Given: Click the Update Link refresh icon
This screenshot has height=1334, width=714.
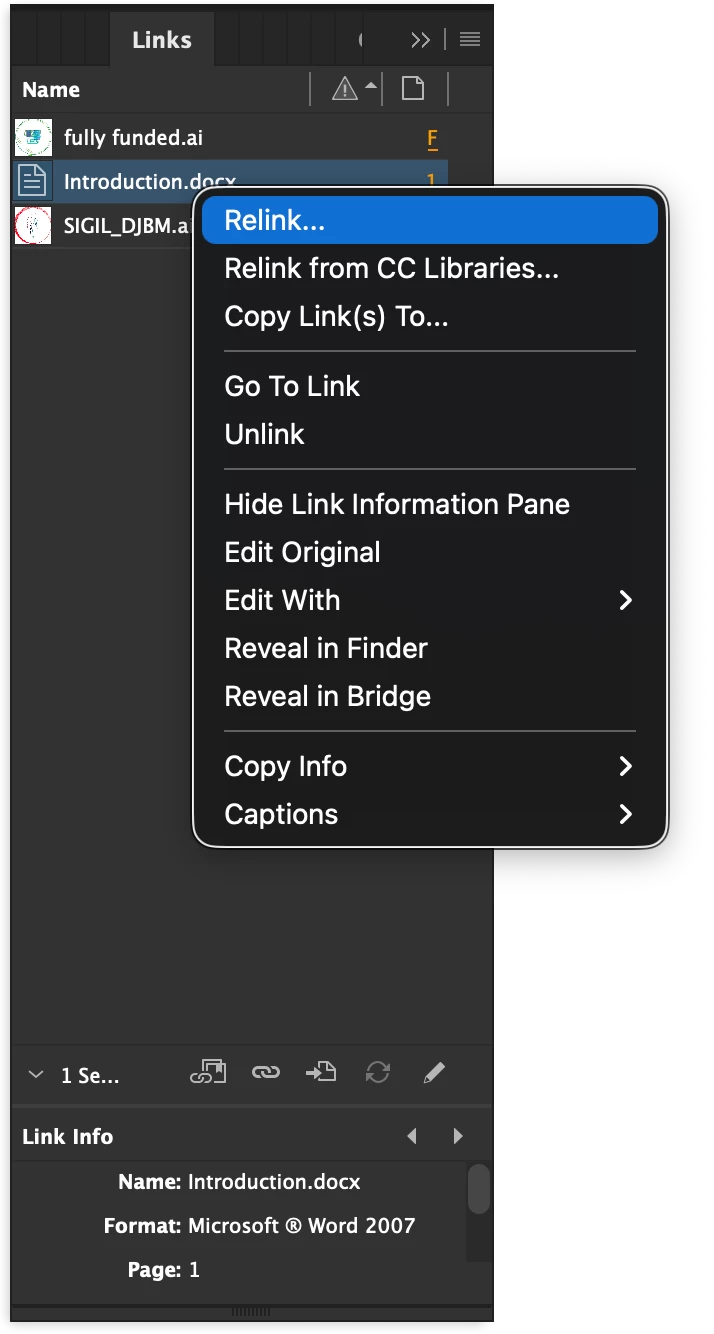Looking at the screenshot, I should (377, 1073).
